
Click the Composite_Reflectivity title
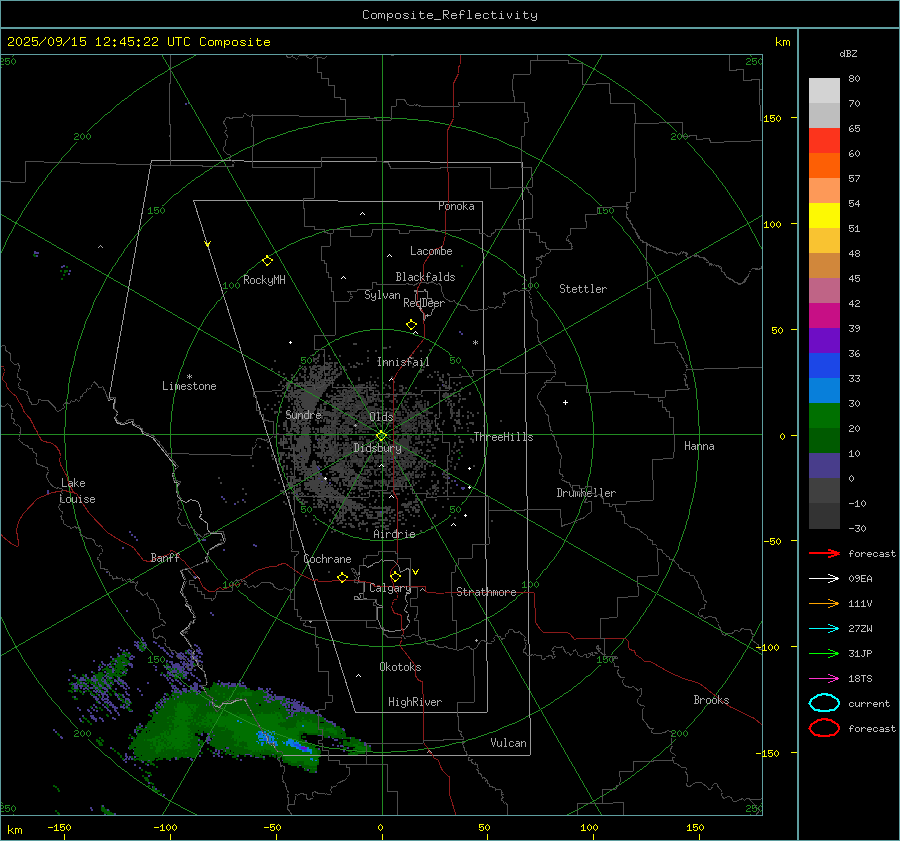(449, 15)
